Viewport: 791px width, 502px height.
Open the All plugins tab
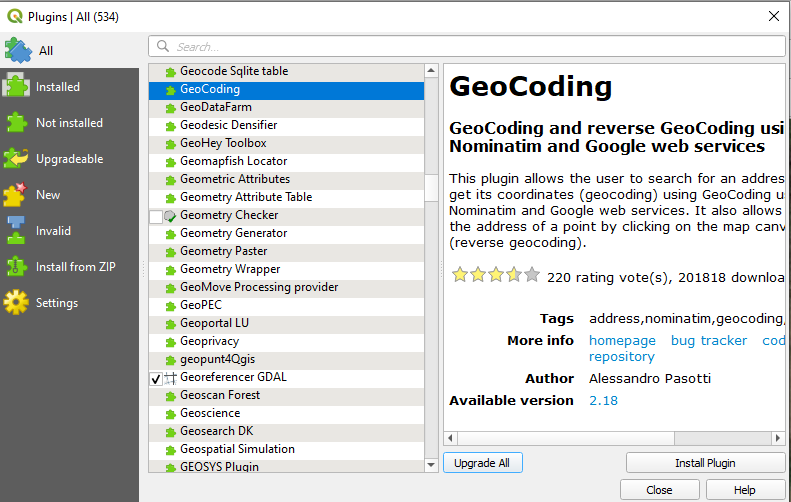pyautogui.click(x=69, y=50)
